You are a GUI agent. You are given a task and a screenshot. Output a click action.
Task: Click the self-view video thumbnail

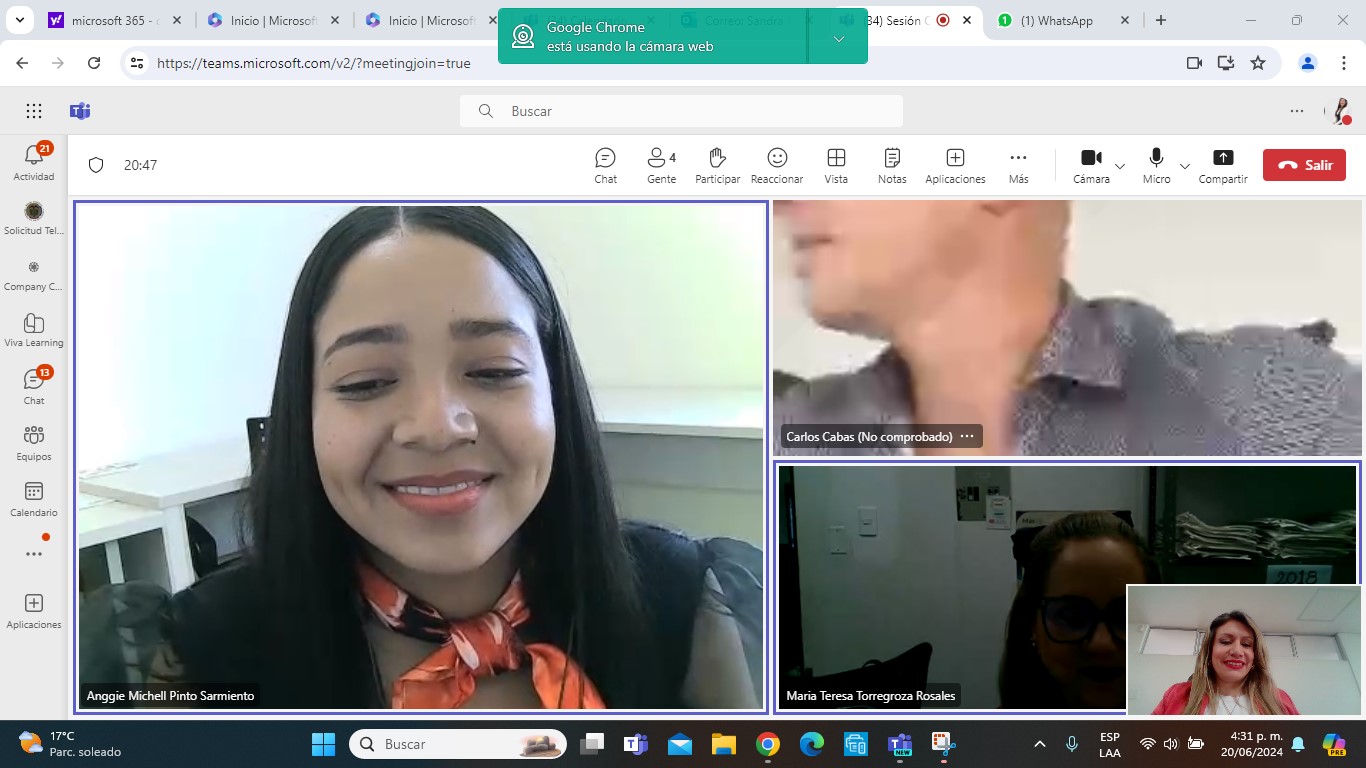(1244, 650)
